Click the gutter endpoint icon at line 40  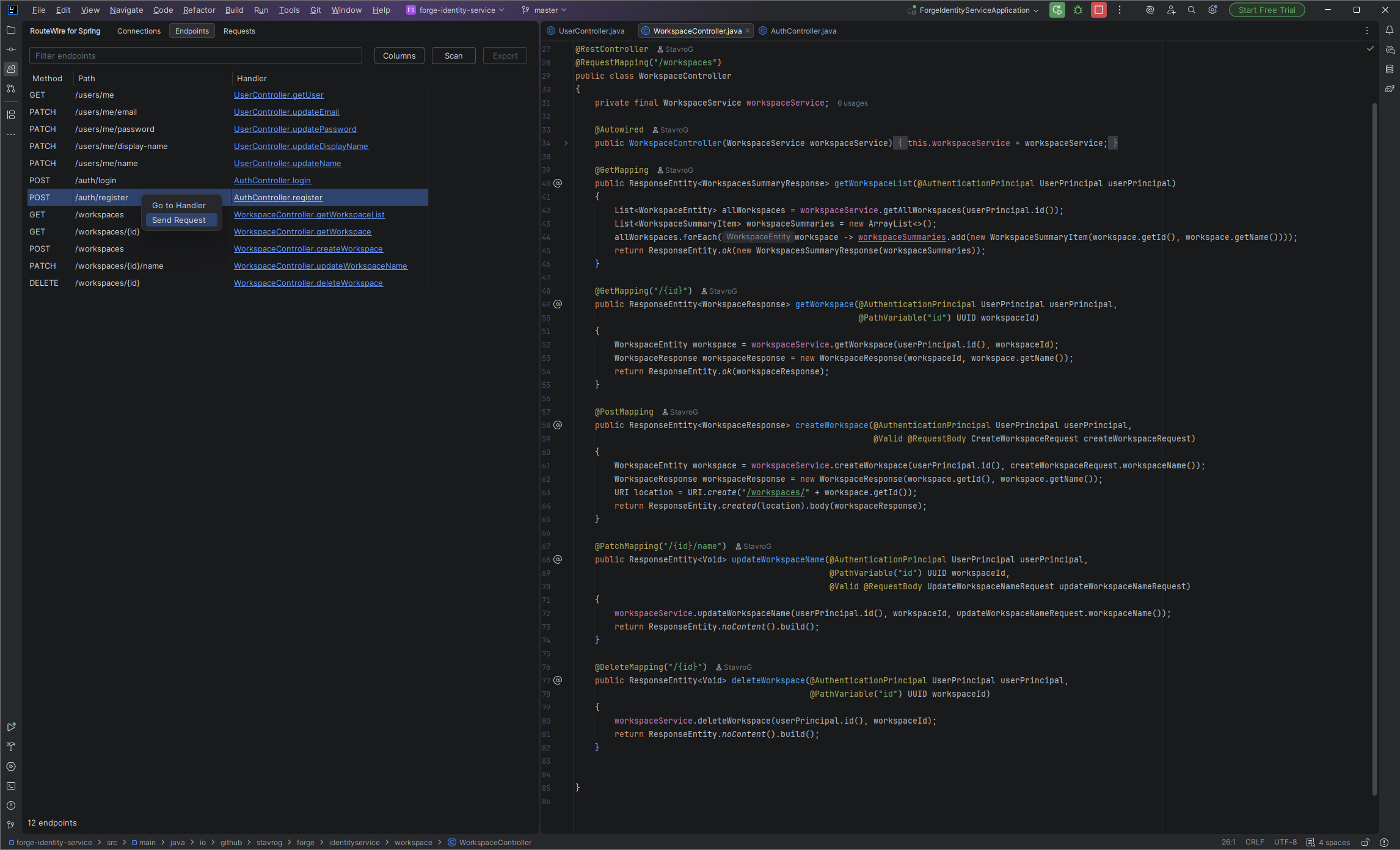pyautogui.click(x=558, y=183)
